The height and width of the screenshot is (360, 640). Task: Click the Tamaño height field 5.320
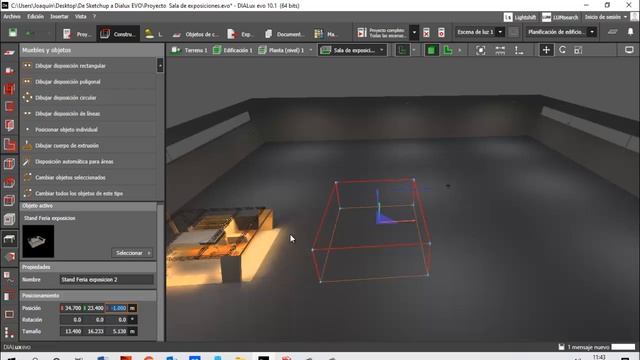pyautogui.click(x=117, y=331)
